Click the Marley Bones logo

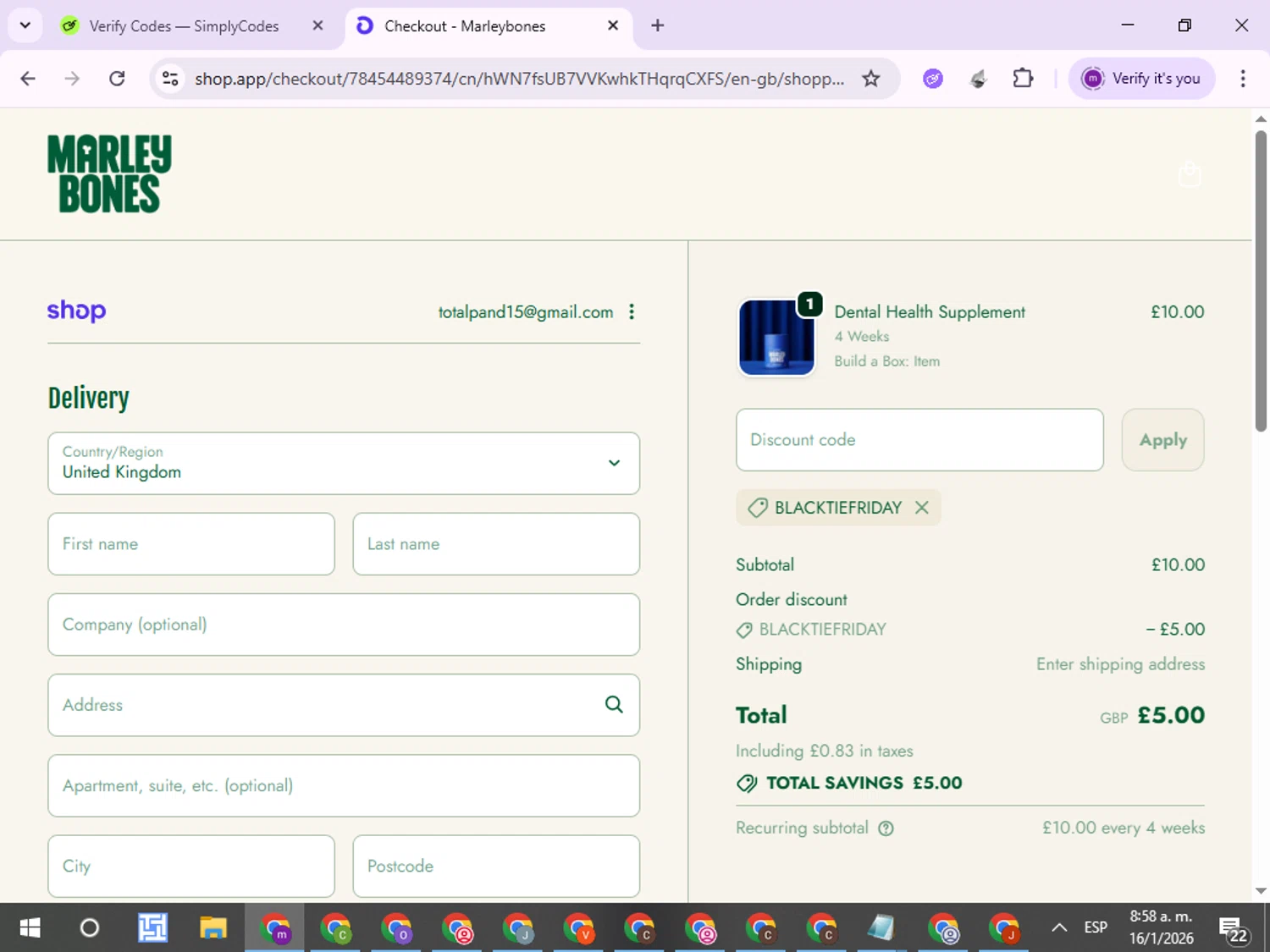click(109, 173)
